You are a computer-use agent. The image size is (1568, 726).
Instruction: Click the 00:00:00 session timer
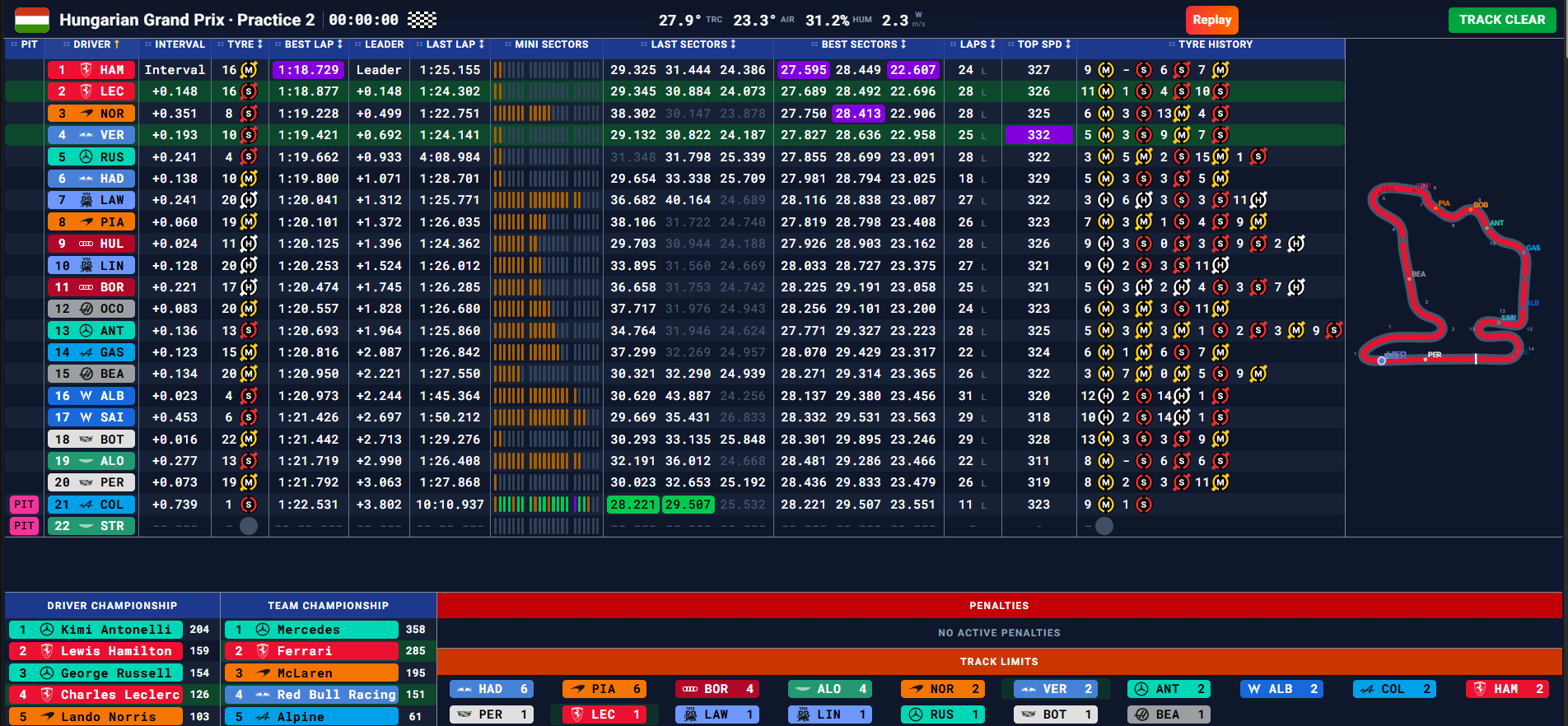click(x=363, y=20)
